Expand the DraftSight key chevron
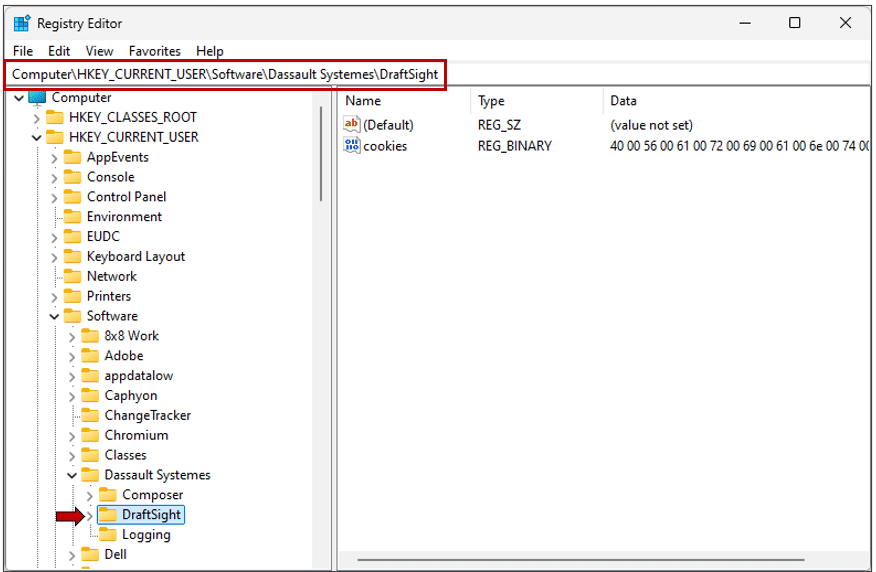876x572 pixels. pos(90,516)
